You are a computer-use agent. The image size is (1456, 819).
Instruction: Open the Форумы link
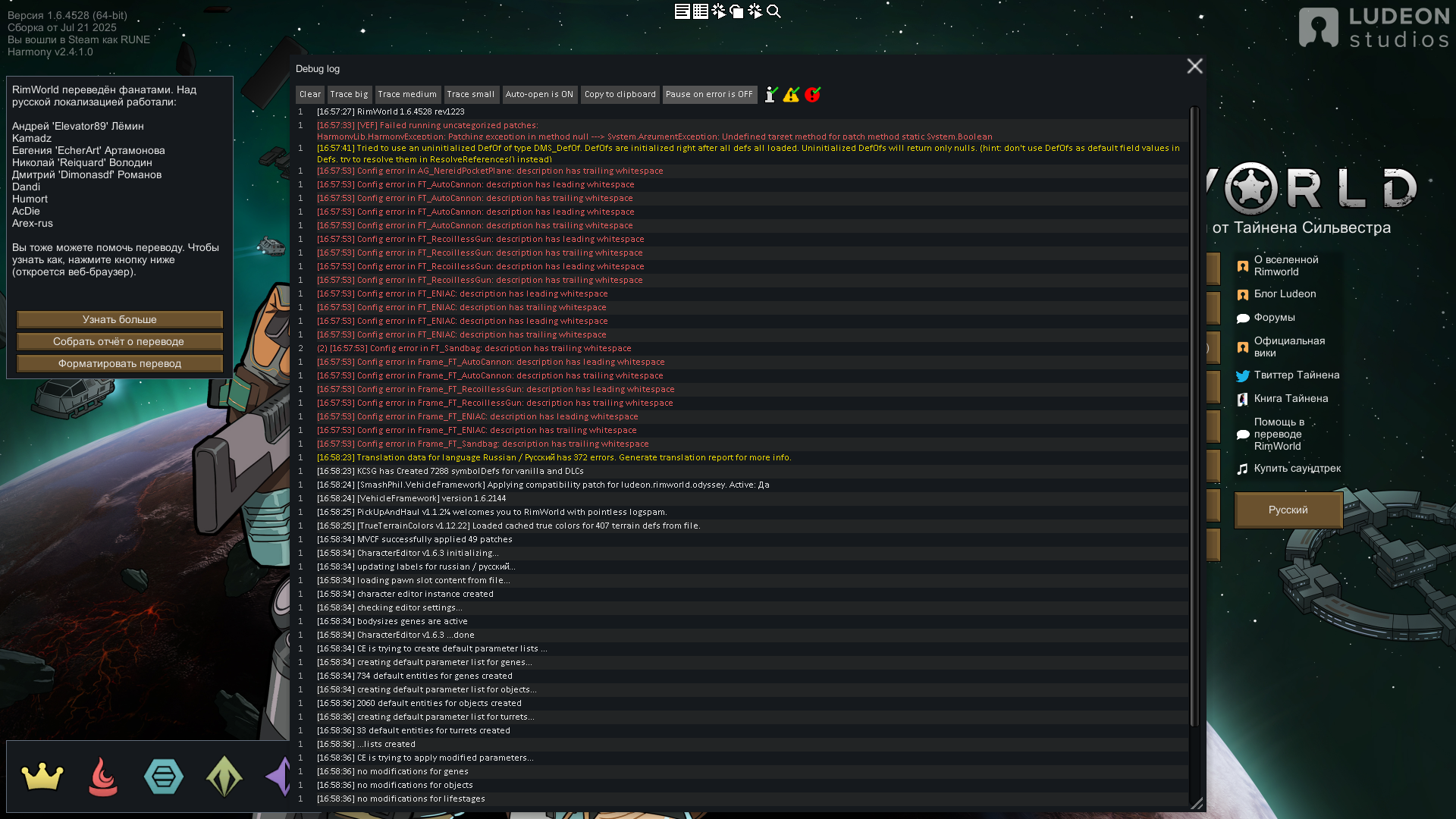click(1274, 318)
